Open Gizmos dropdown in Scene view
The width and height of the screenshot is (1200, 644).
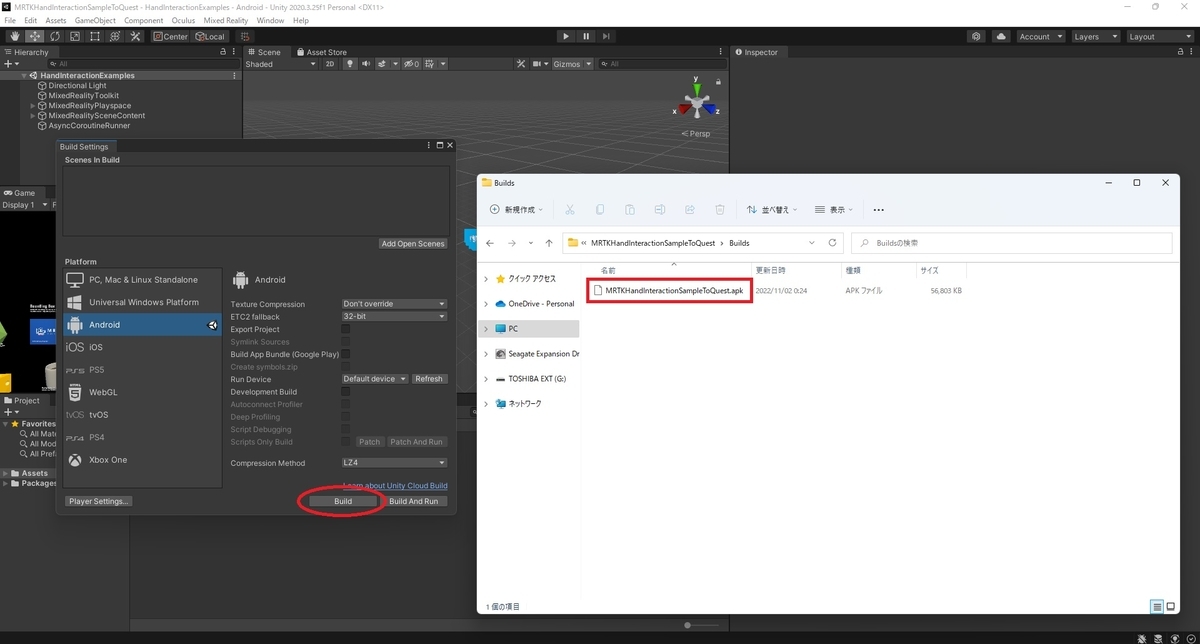(573, 64)
